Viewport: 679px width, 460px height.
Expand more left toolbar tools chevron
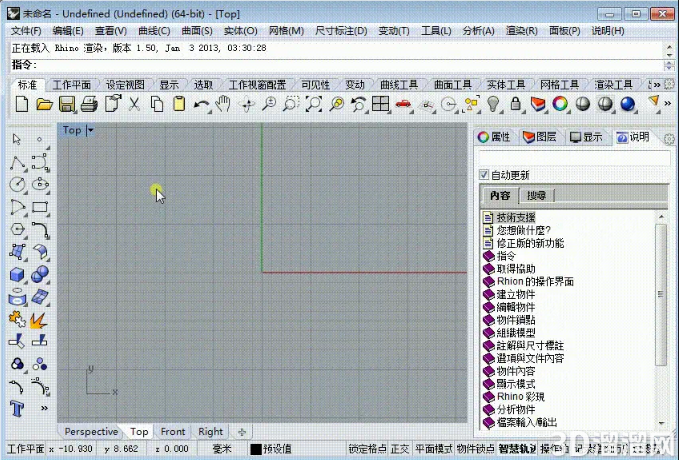[44, 408]
